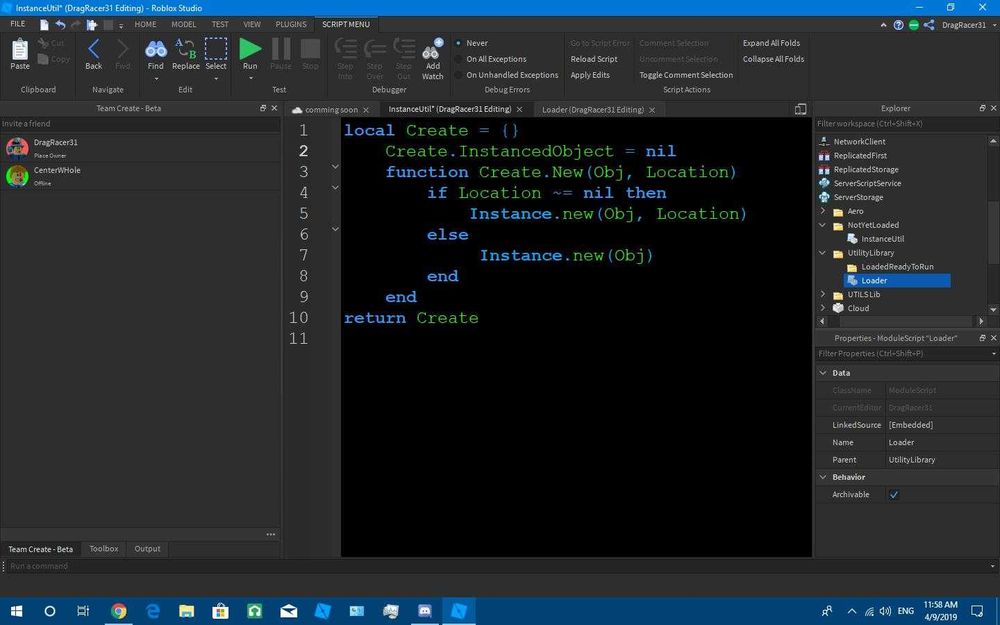Screen dimensions: 1000x625
Task: Click Collapse All Folds
Action: [773, 59]
